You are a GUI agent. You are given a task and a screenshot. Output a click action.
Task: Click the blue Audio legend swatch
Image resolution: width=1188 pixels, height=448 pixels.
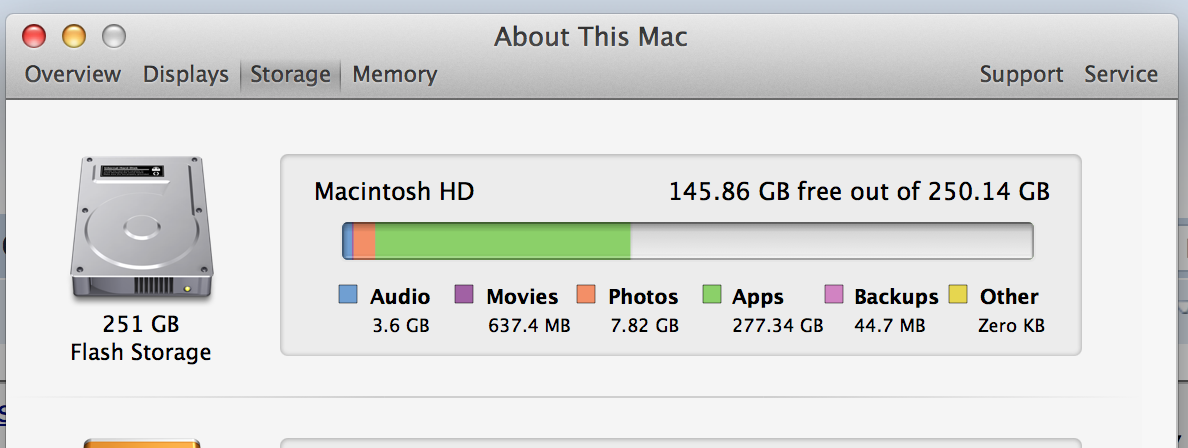coord(348,294)
